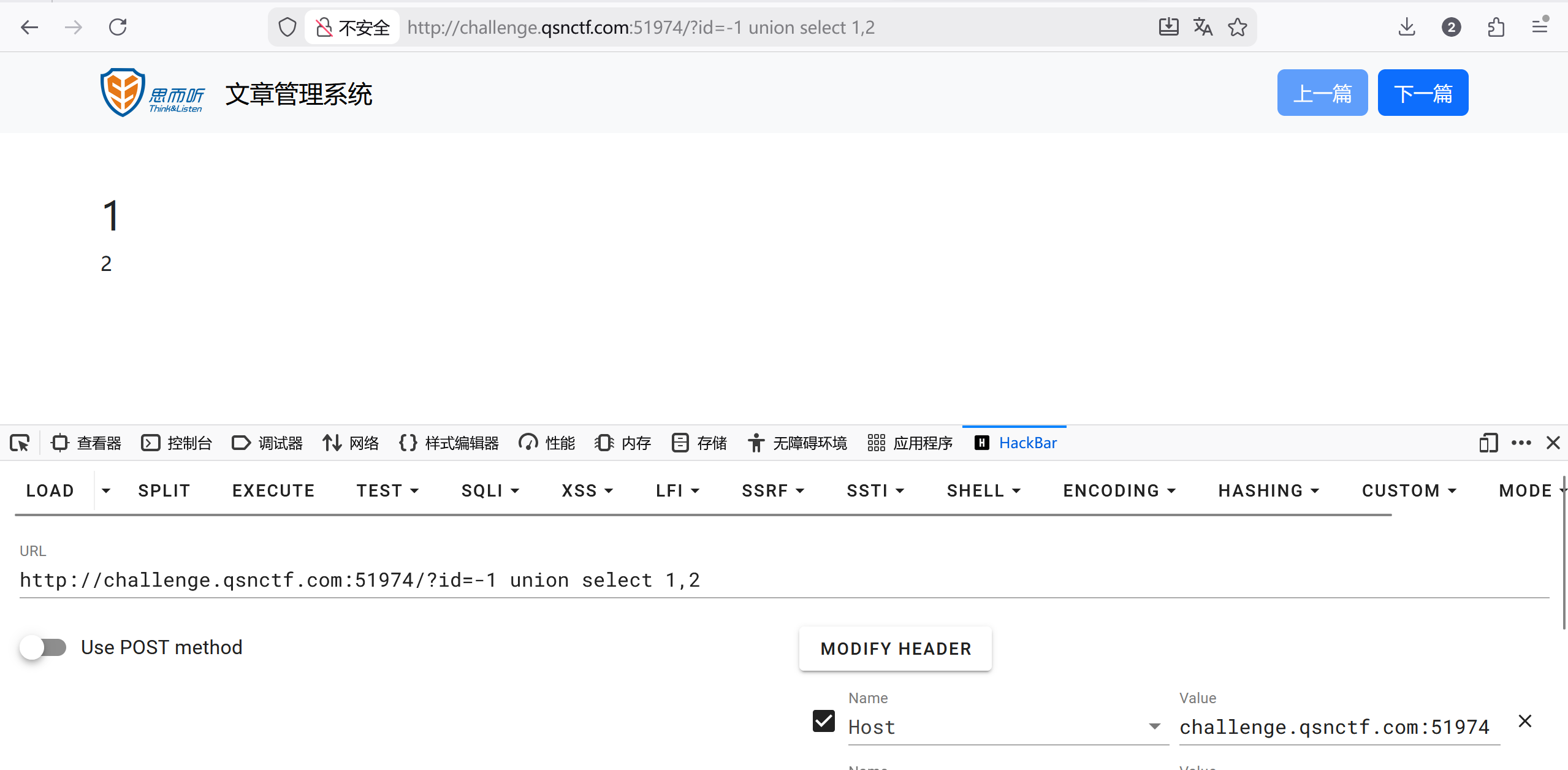Activate the element picker icon in devtools
Image resolution: width=1568 pixels, height=770 pixels.
(20, 443)
